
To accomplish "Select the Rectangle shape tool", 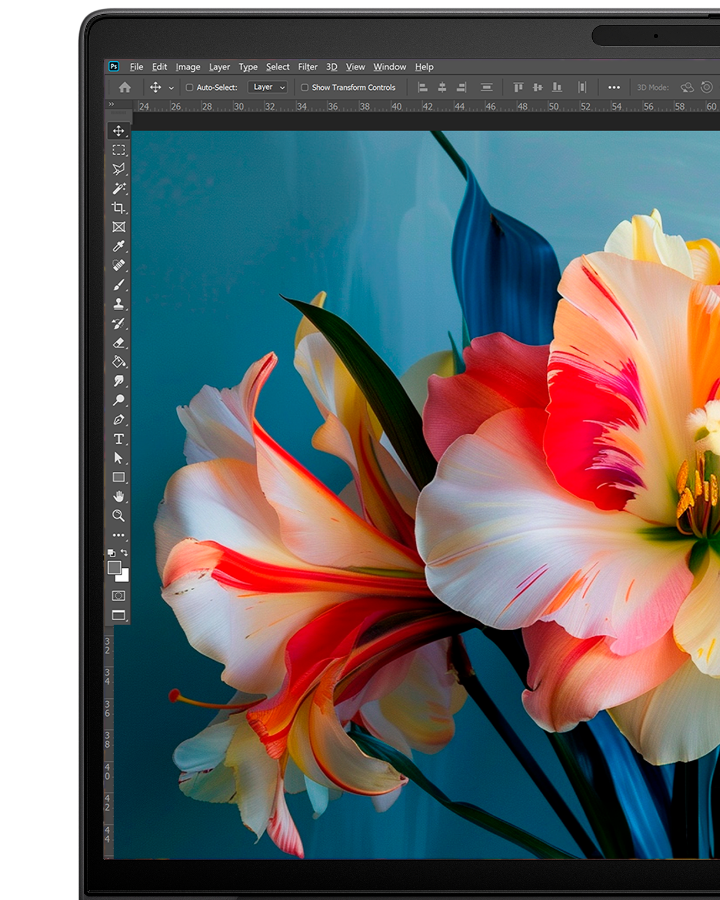I will click(x=119, y=477).
